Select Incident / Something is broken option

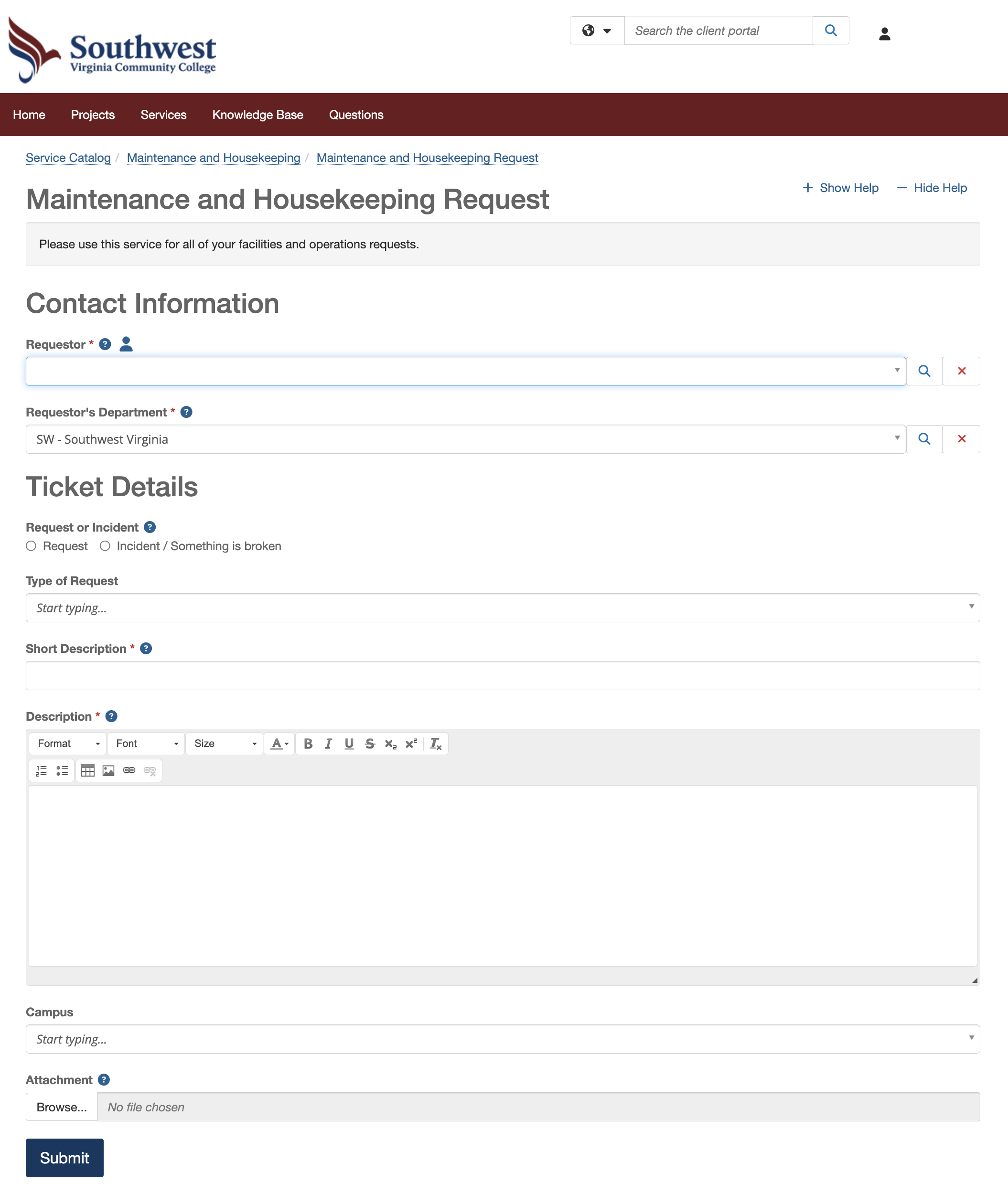[x=105, y=546]
